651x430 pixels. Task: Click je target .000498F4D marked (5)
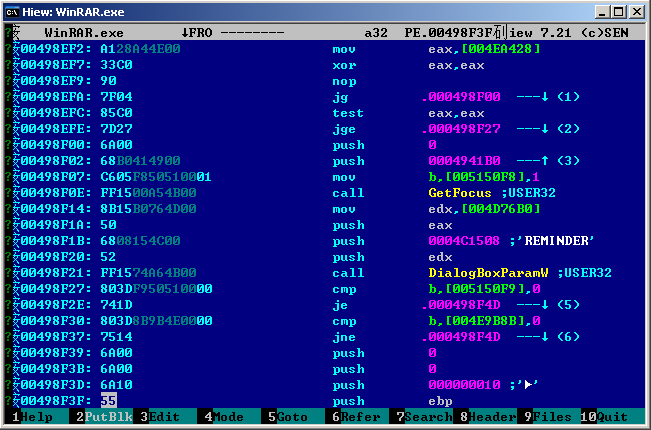pyautogui.click(x=461, y=305)
